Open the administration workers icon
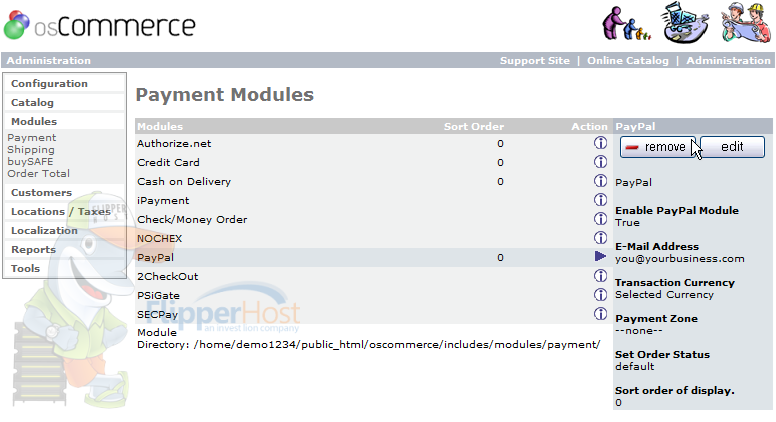The height and width of the screenshot is (422, 776). (x=746, y=23)
